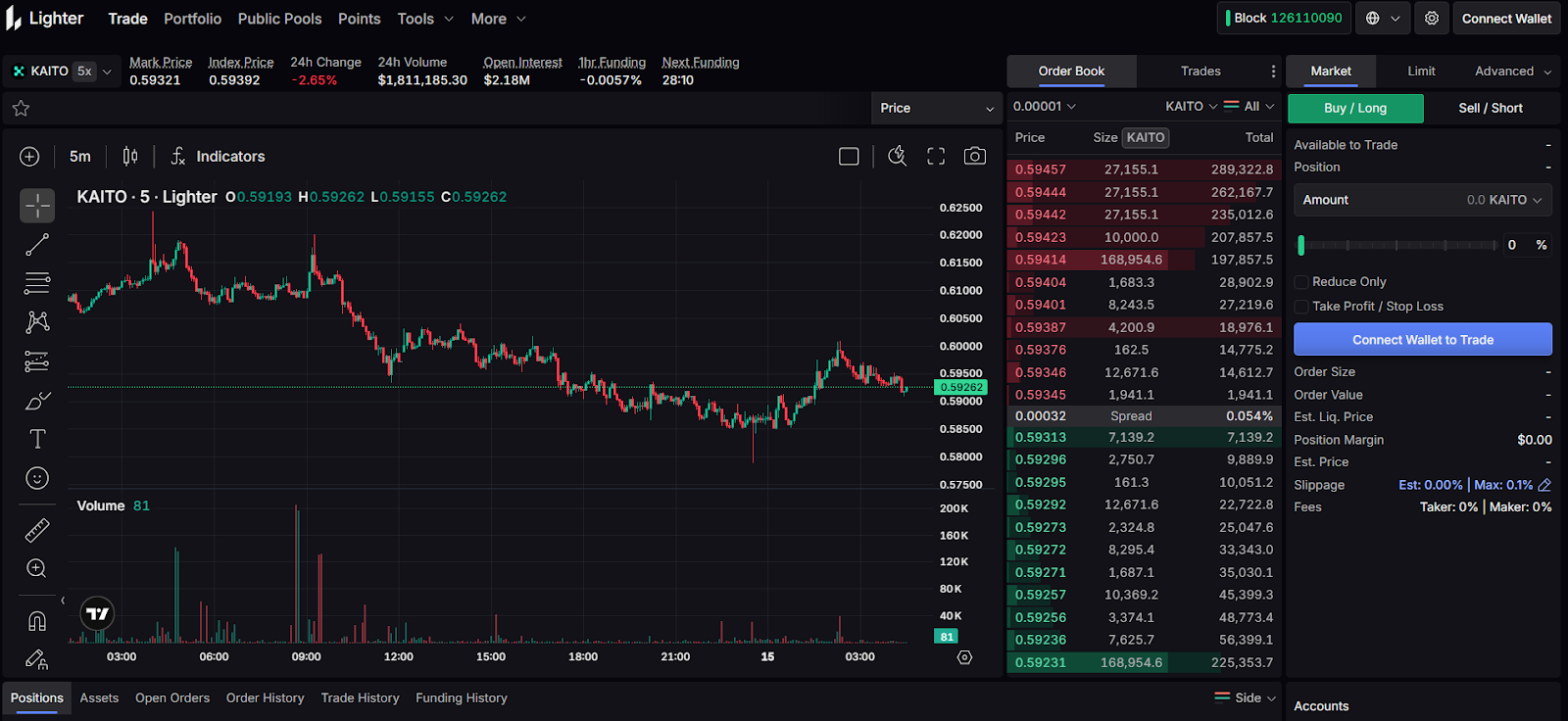
Task: Expand the More menu in navigation
Action: [498, 19]
